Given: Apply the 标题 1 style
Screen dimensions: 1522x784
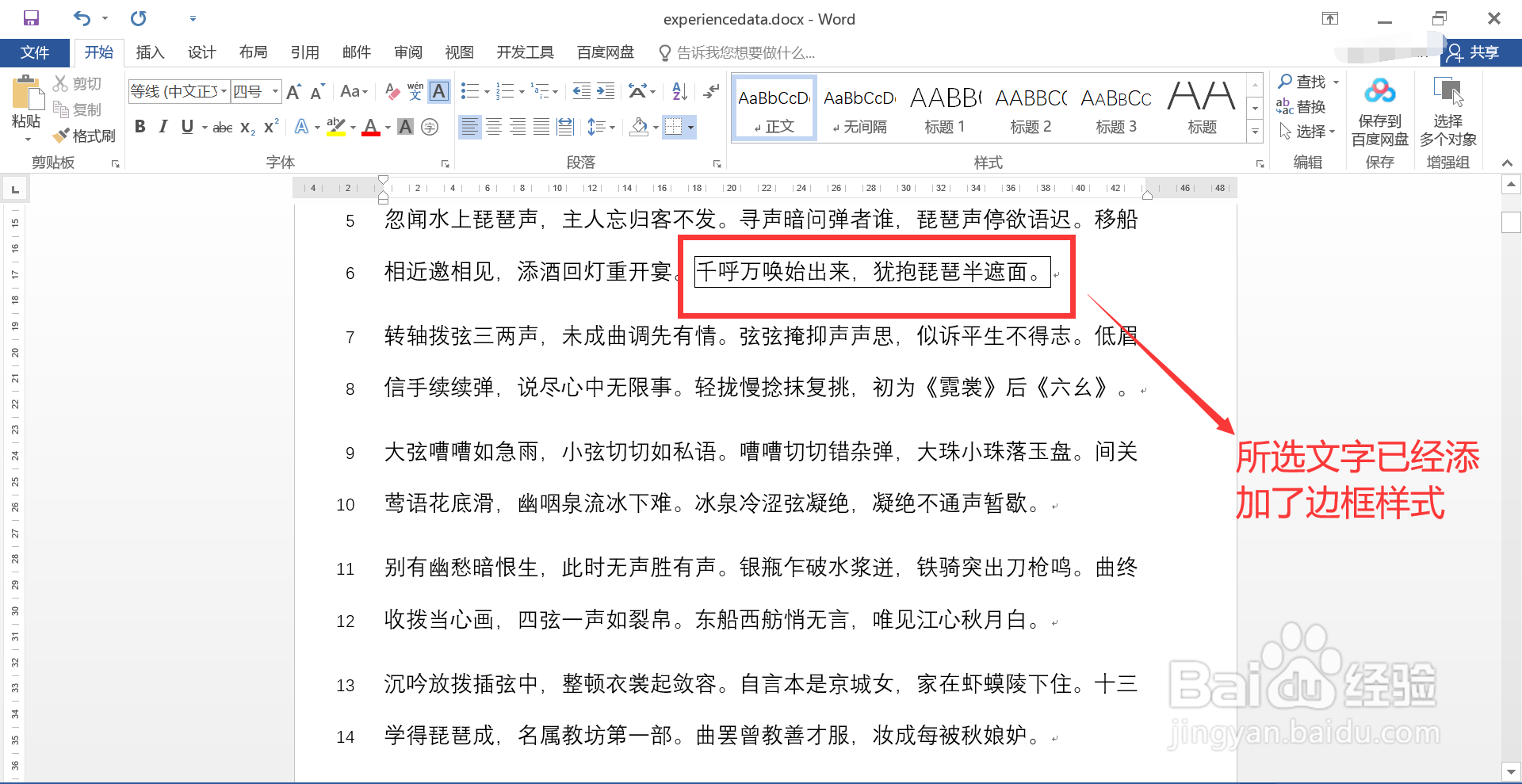Looking at the screenshot, I should tap(944, 107).
